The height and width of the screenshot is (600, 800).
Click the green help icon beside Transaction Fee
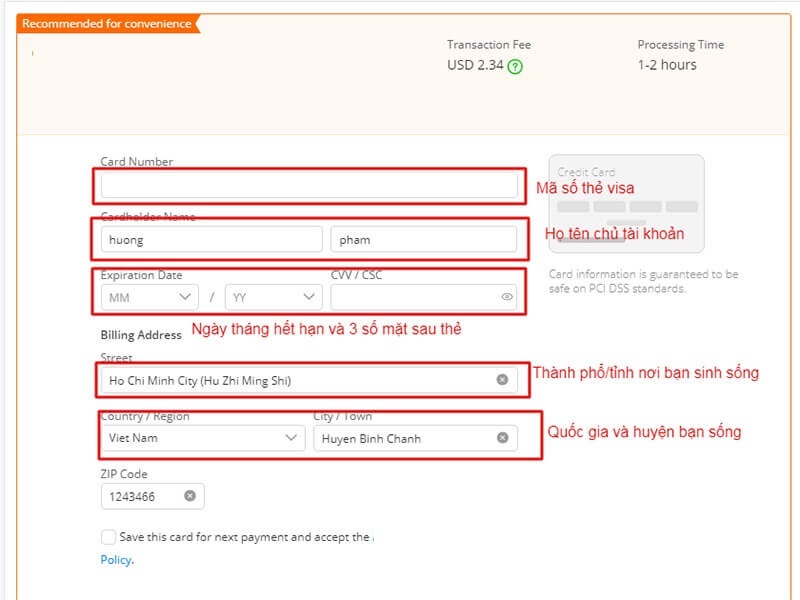515,67
